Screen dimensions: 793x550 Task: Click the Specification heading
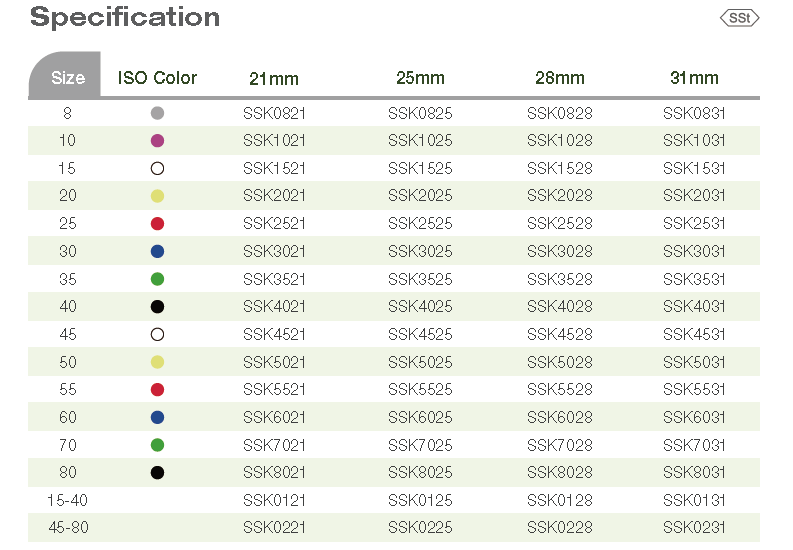click(x=125, y=17)
